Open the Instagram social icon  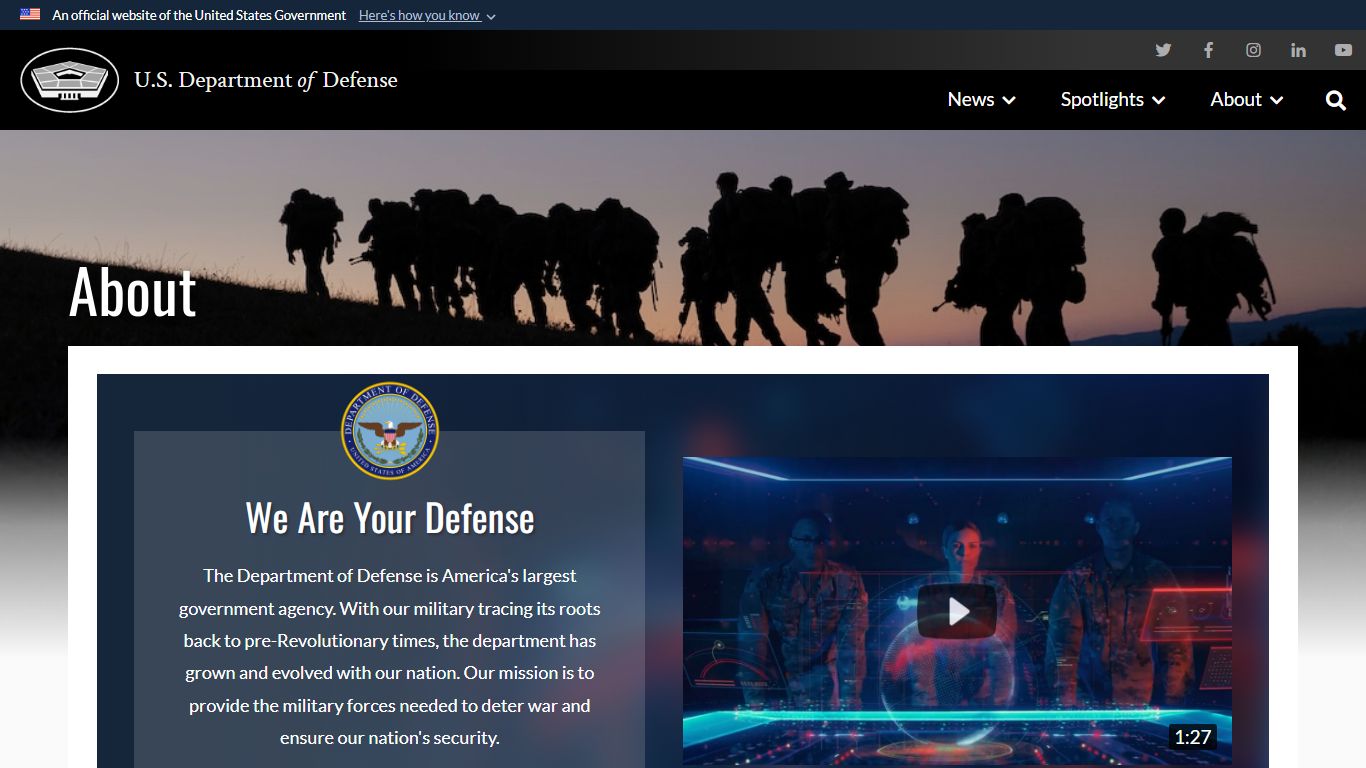1253,50
